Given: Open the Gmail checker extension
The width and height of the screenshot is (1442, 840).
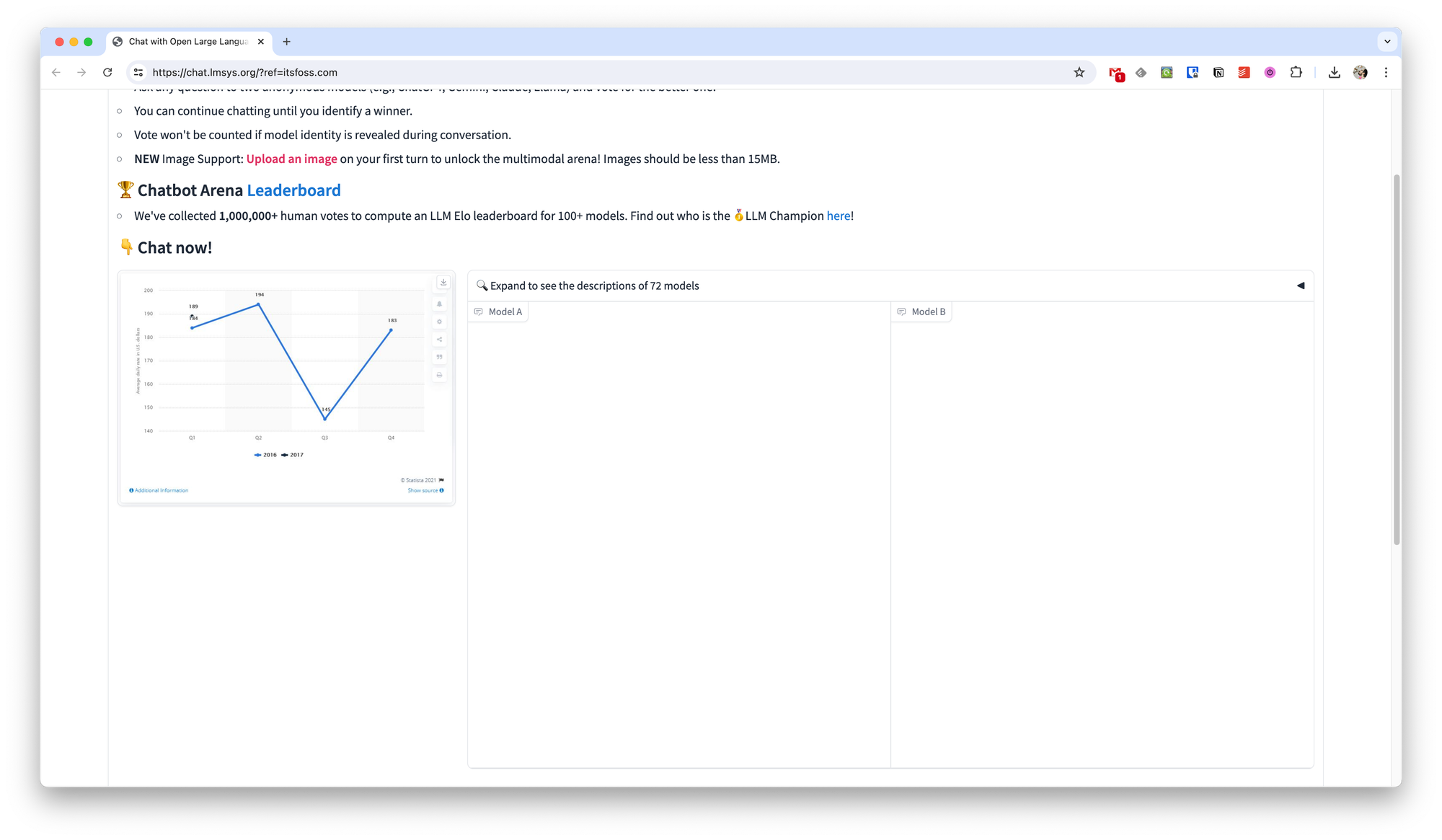Looking at the screenshot, I should click(x=1116, y=73).
